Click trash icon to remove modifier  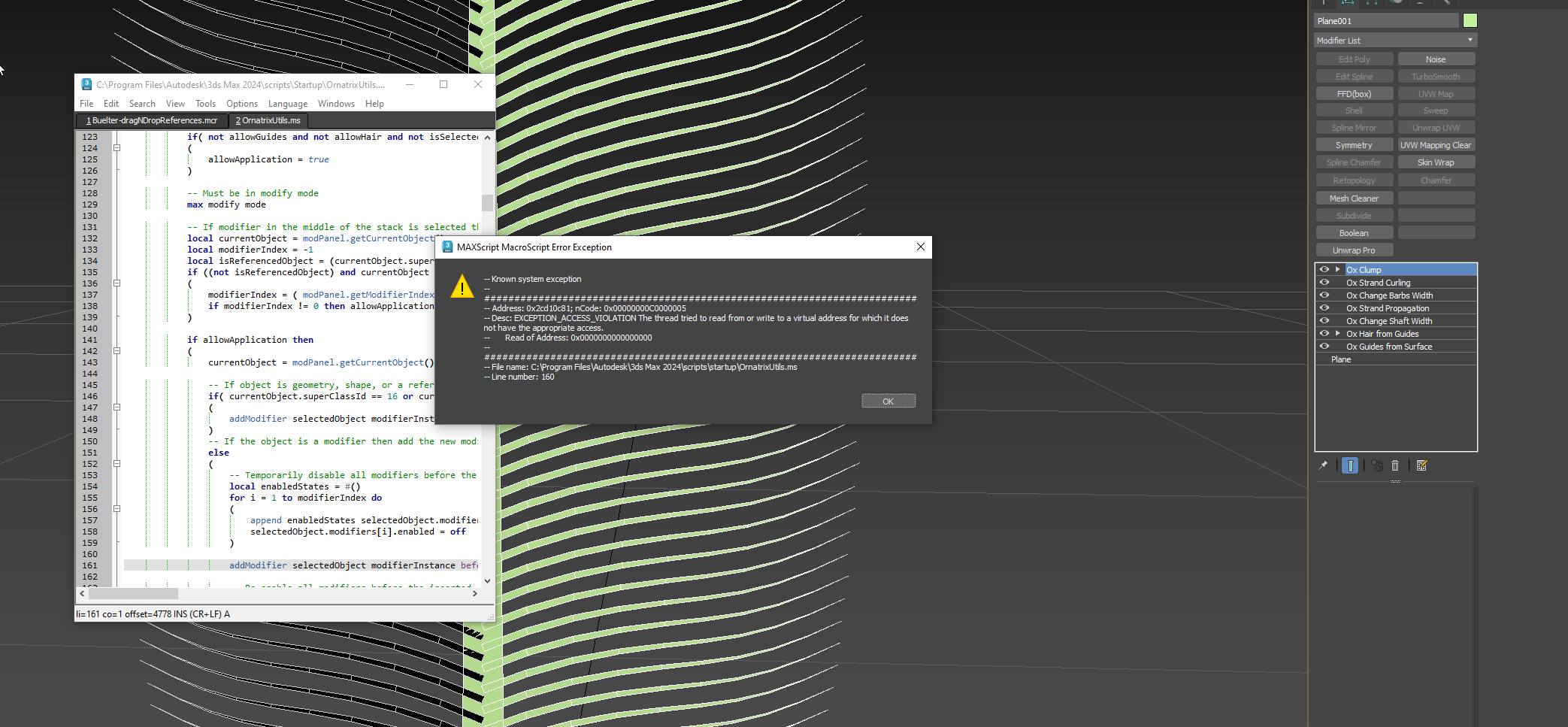pos(1395,465)
